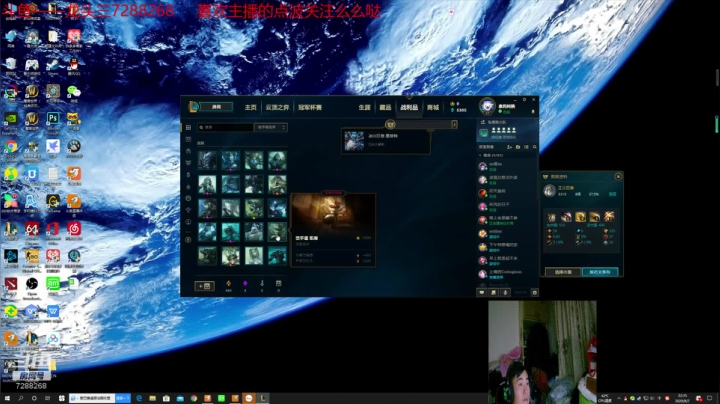Image resolution: width=720 pixels, height=404 pixels.
Task: Click the gold-bordered button in the player popup
Action: click(x=563, y=272)
